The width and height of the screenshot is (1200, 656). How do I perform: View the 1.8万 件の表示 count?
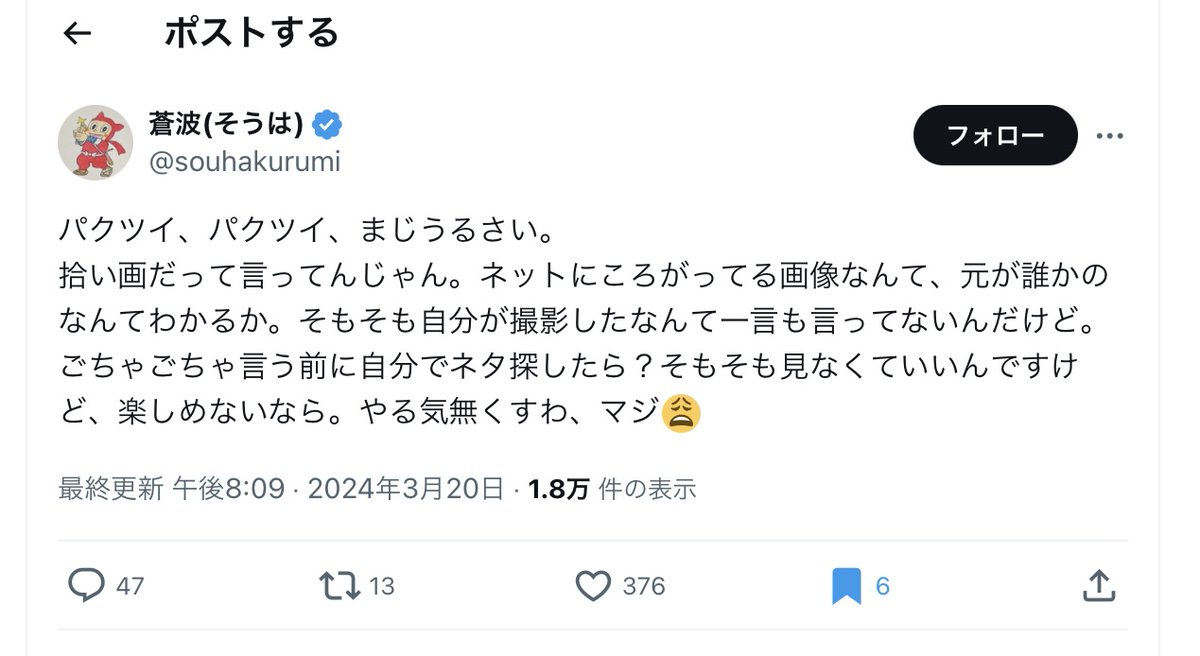(612, 489)
